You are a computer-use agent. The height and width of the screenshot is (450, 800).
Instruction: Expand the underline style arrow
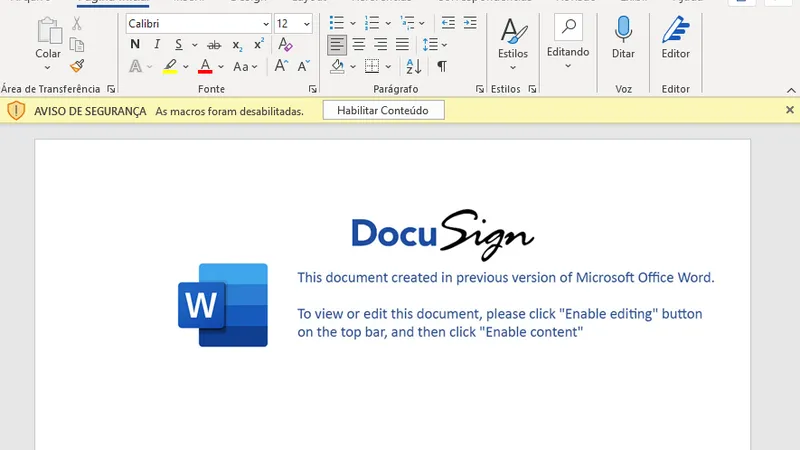tap(194, 45)
